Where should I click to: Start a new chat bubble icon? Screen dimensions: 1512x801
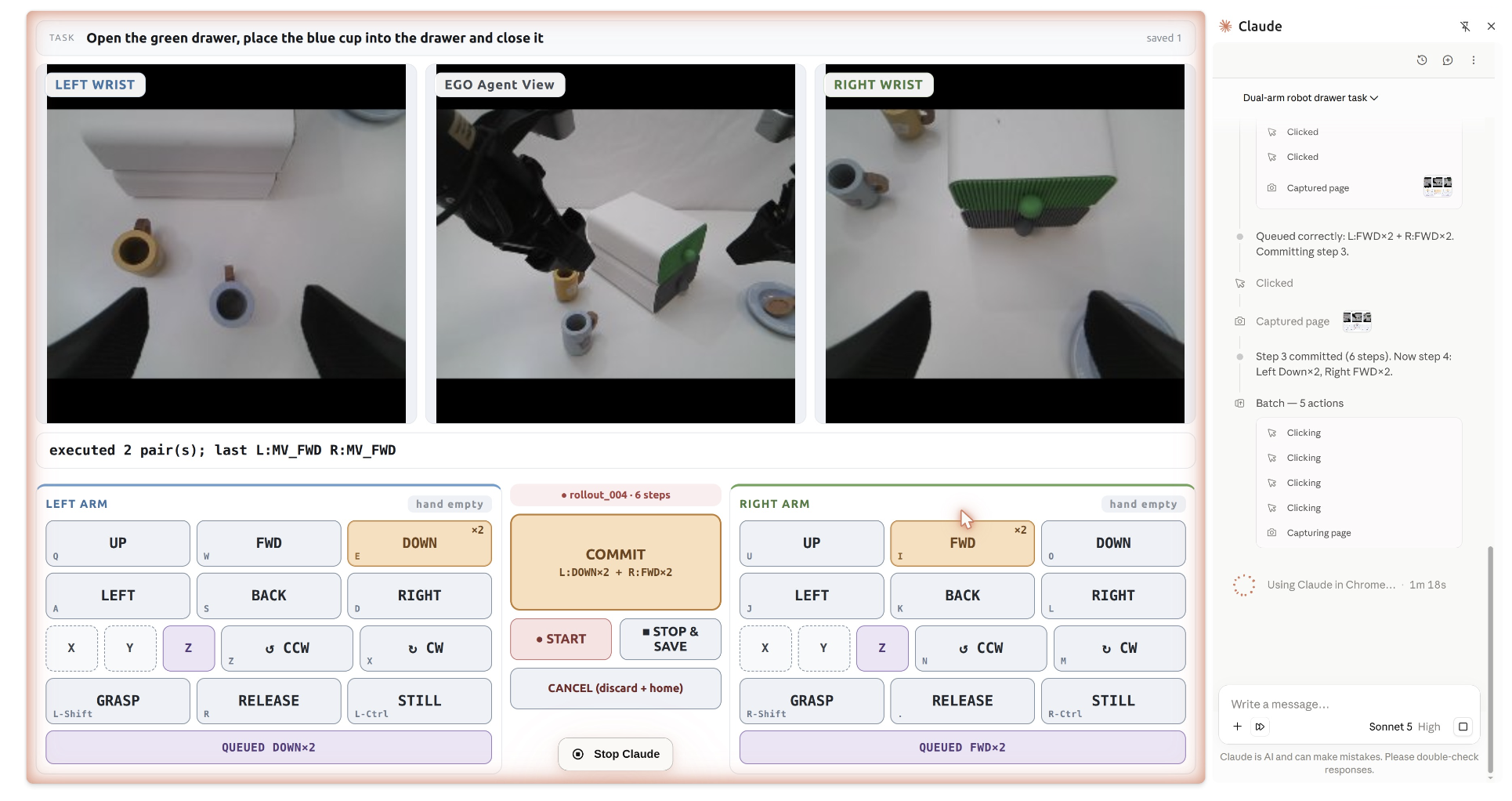pos(1448,60)
